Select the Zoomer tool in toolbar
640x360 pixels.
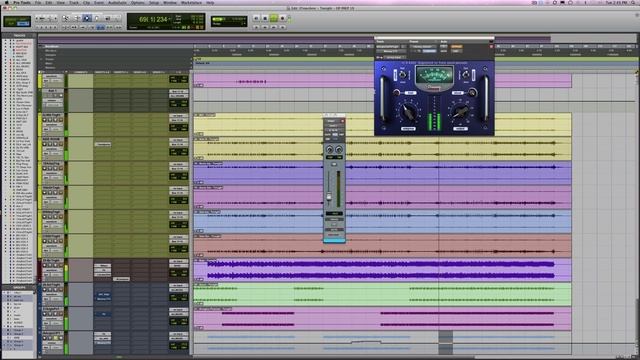pyautogui.click(x=65, y=18)
